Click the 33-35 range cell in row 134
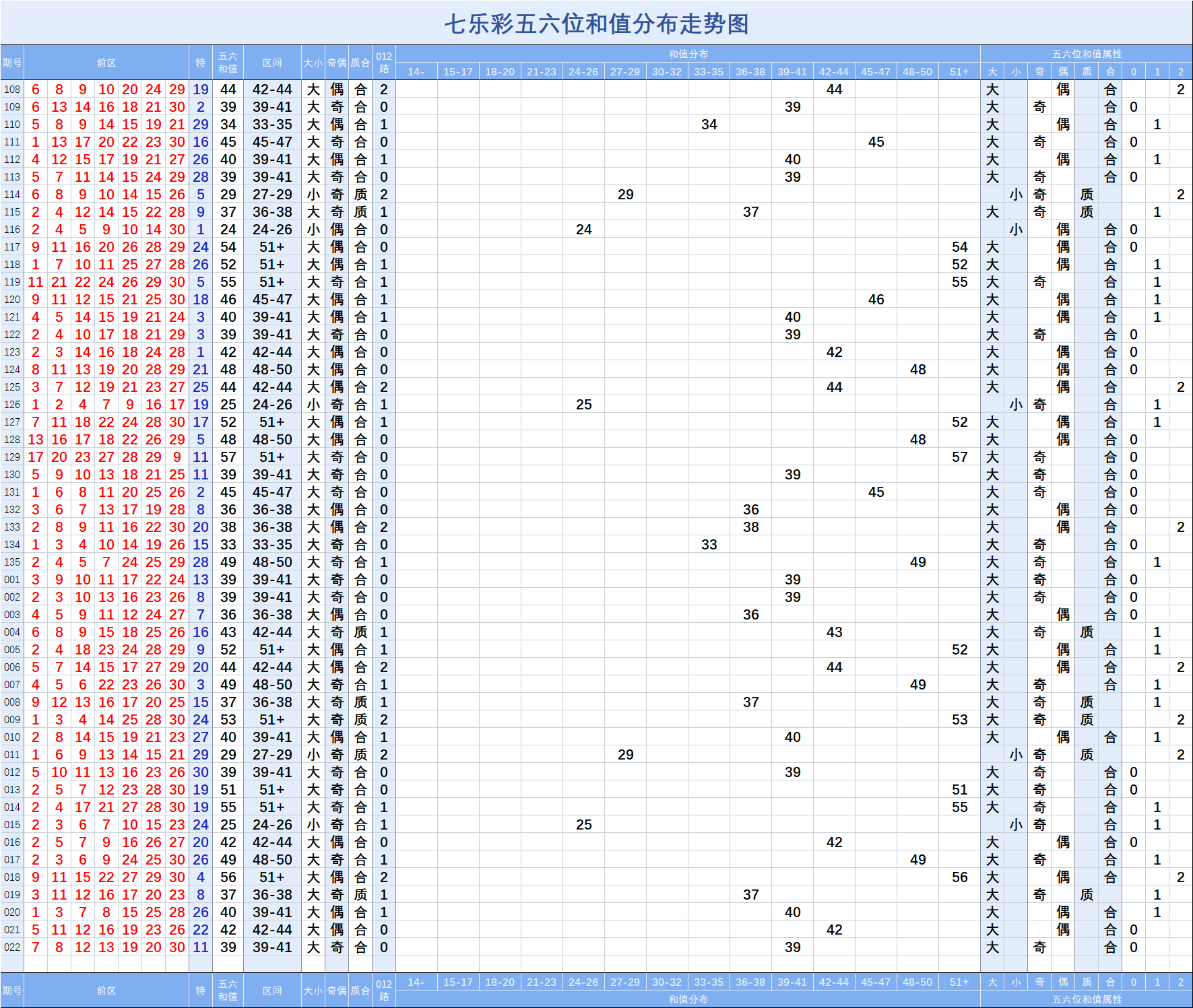The image size is (1193, 1008). [x=272, y=545]
